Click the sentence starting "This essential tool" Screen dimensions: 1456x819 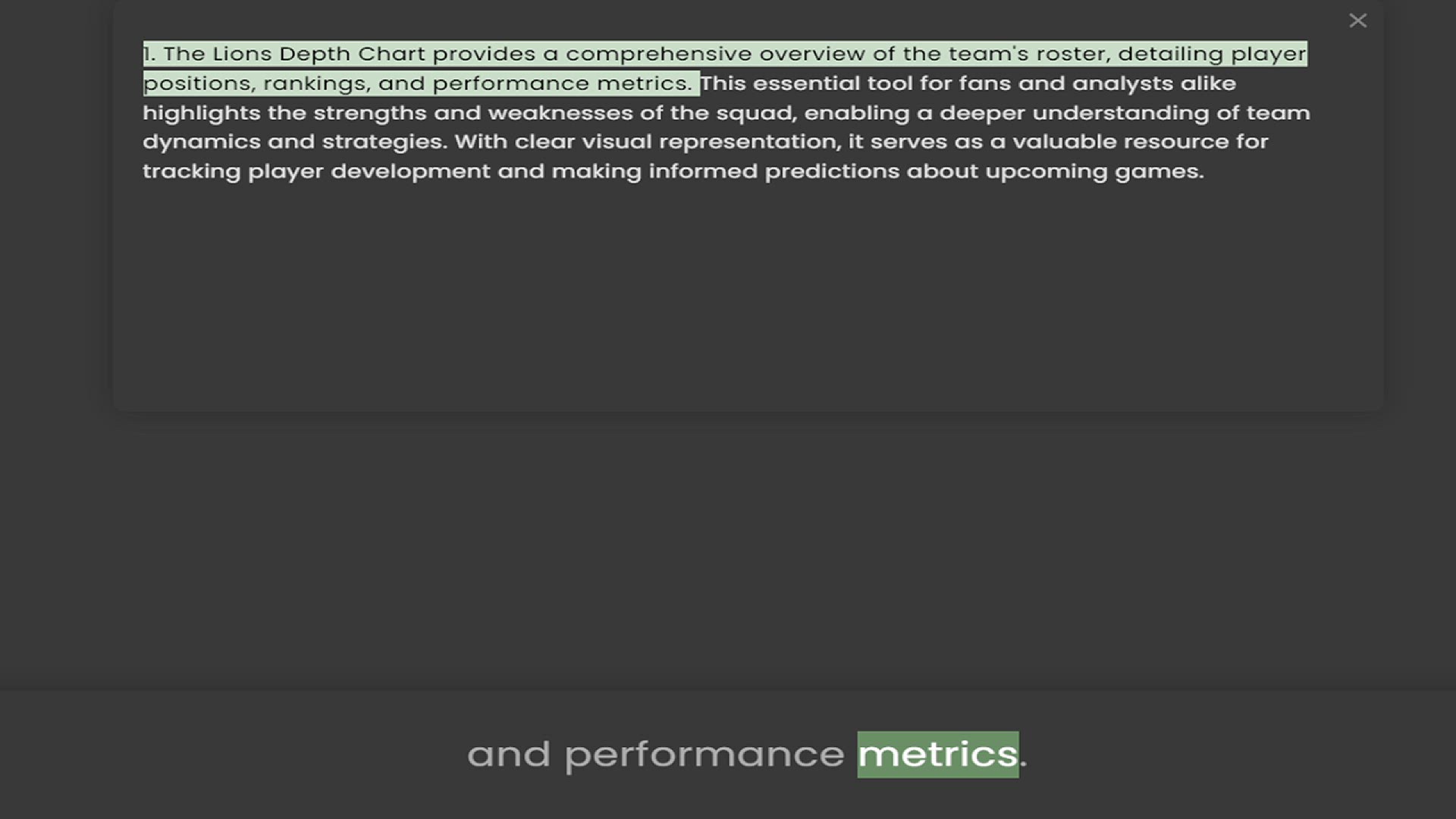967,83
